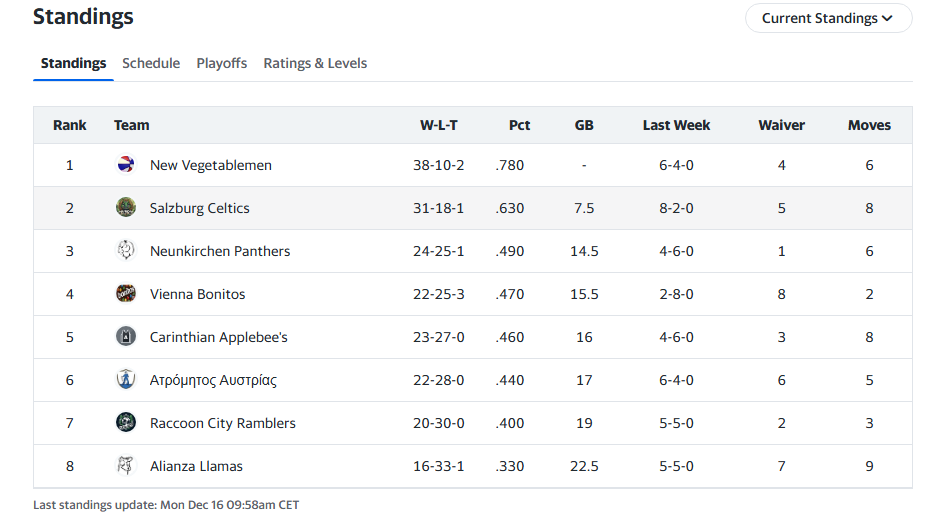Click the Pct column header
Viewport: 925px width, 523px height.
pyautogui.click(x=519, y=125)
